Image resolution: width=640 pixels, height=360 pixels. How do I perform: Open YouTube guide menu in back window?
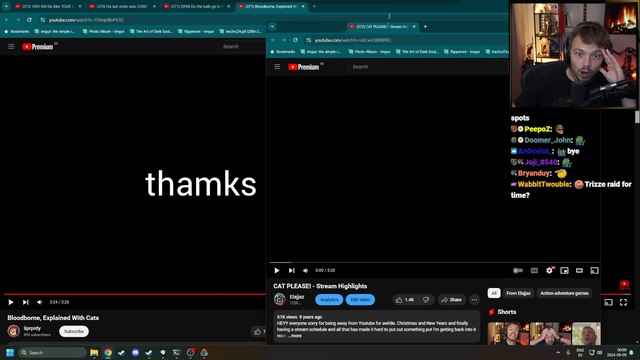pyautogui.click(x=11, y=47)
